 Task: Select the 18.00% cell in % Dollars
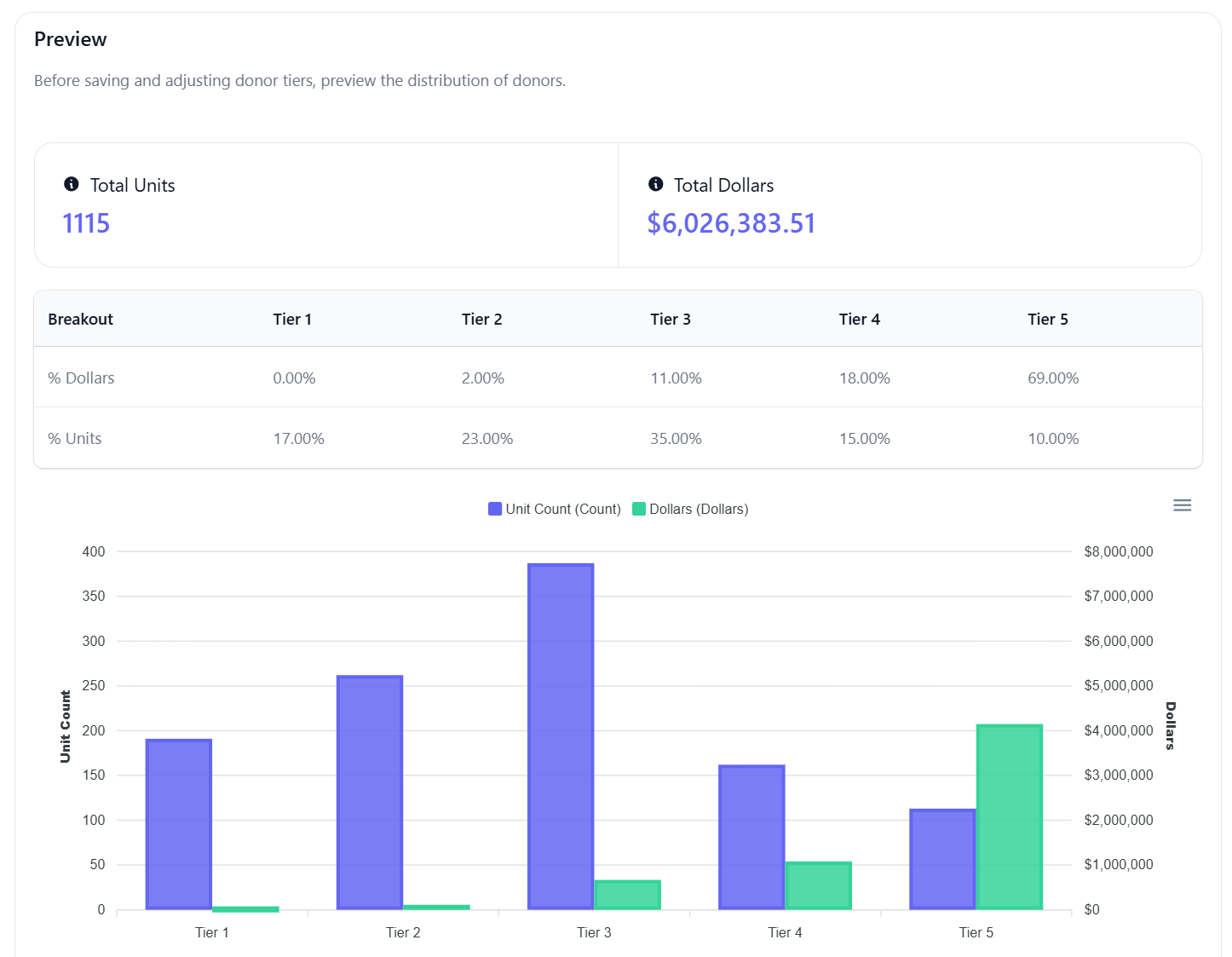(x=865, y=378)
